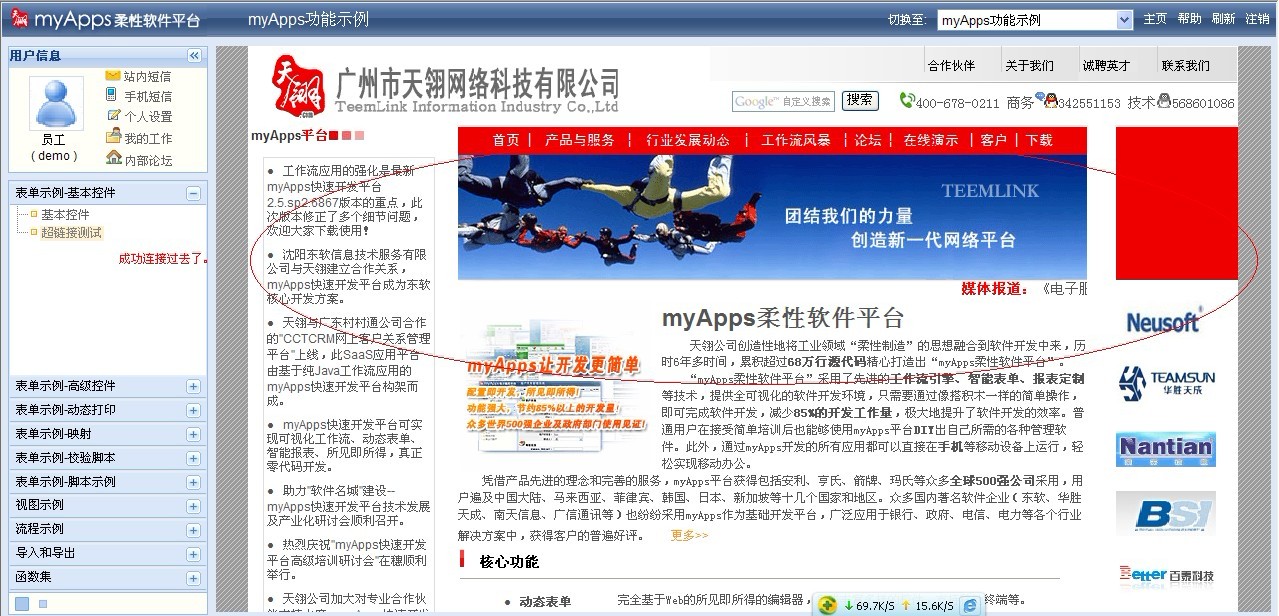Click the QQ icon for 技术 568601086
1279x616 pixels.
pos(1164,100)
